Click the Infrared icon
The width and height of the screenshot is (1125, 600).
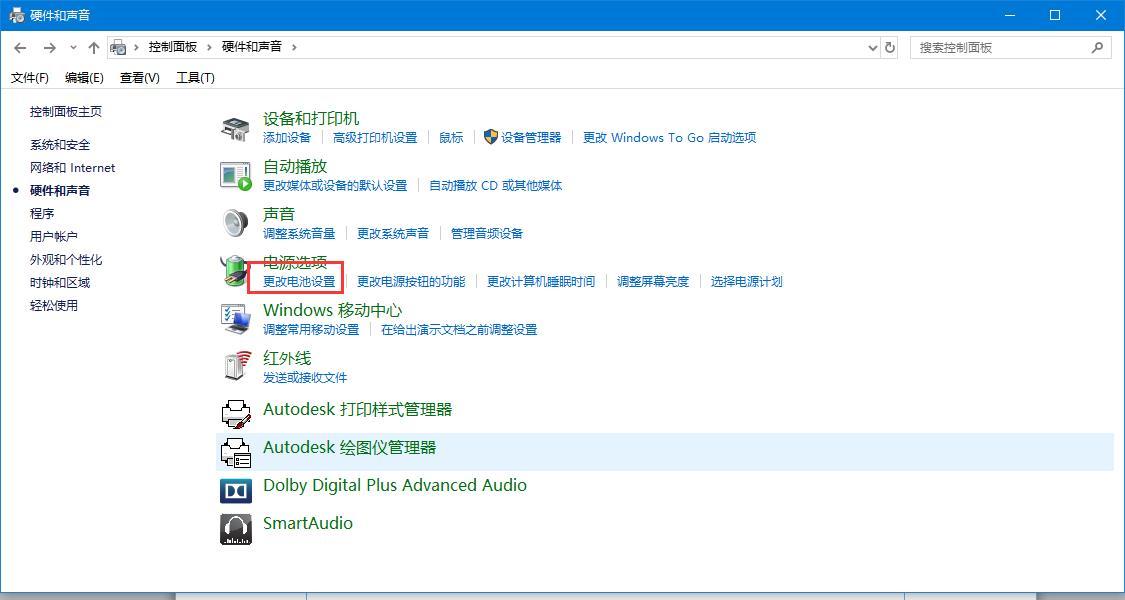pos(235,367)
